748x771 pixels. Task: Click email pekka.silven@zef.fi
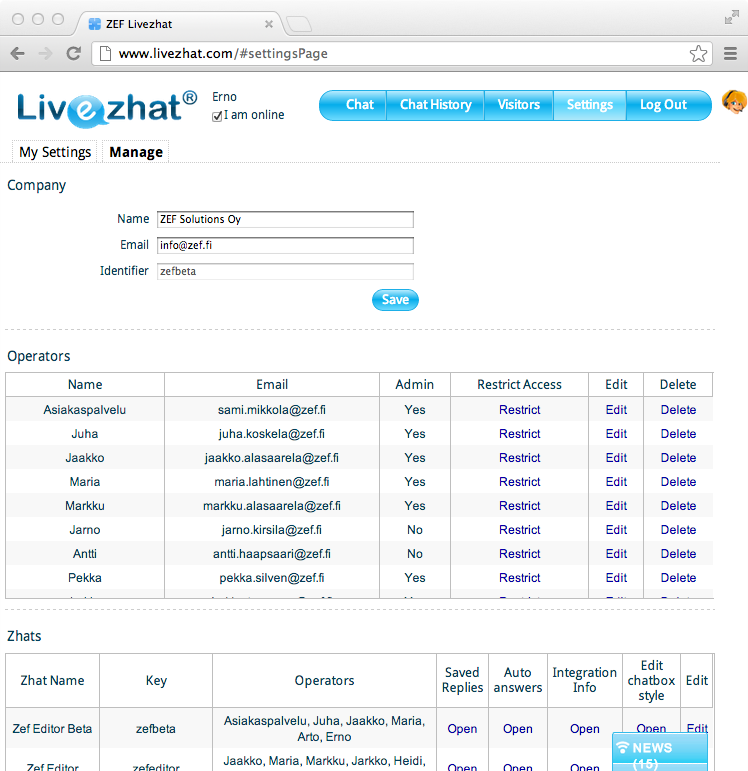click(x=271, y=578)
